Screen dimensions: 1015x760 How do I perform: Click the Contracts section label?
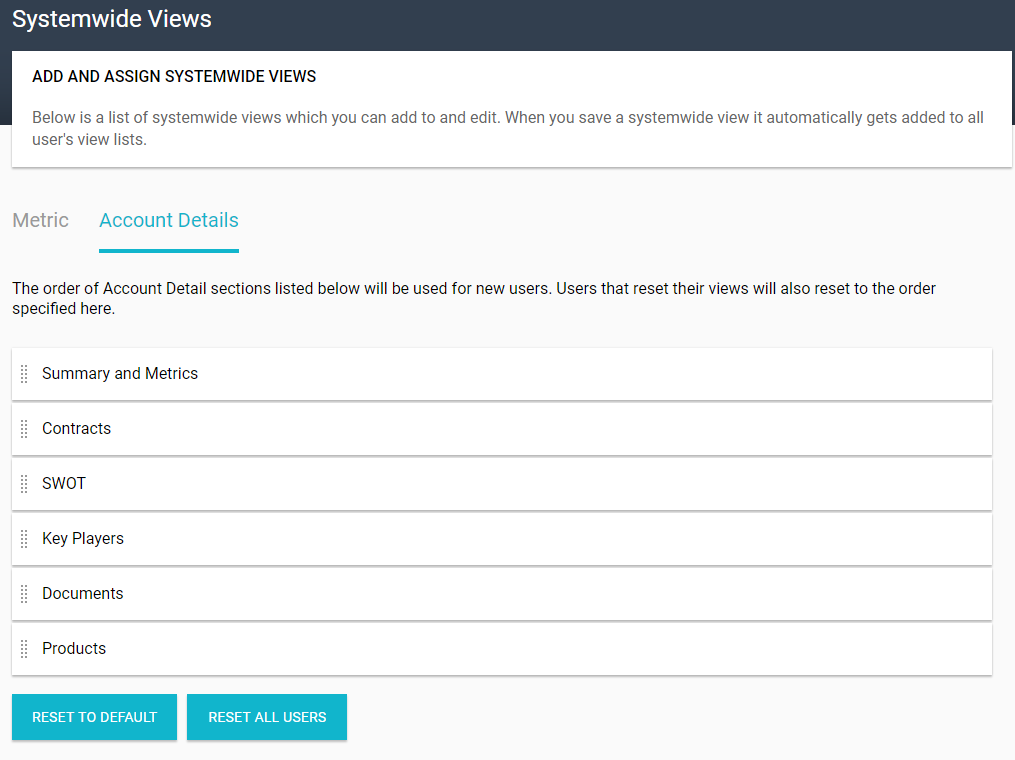[x=76, y=429]
